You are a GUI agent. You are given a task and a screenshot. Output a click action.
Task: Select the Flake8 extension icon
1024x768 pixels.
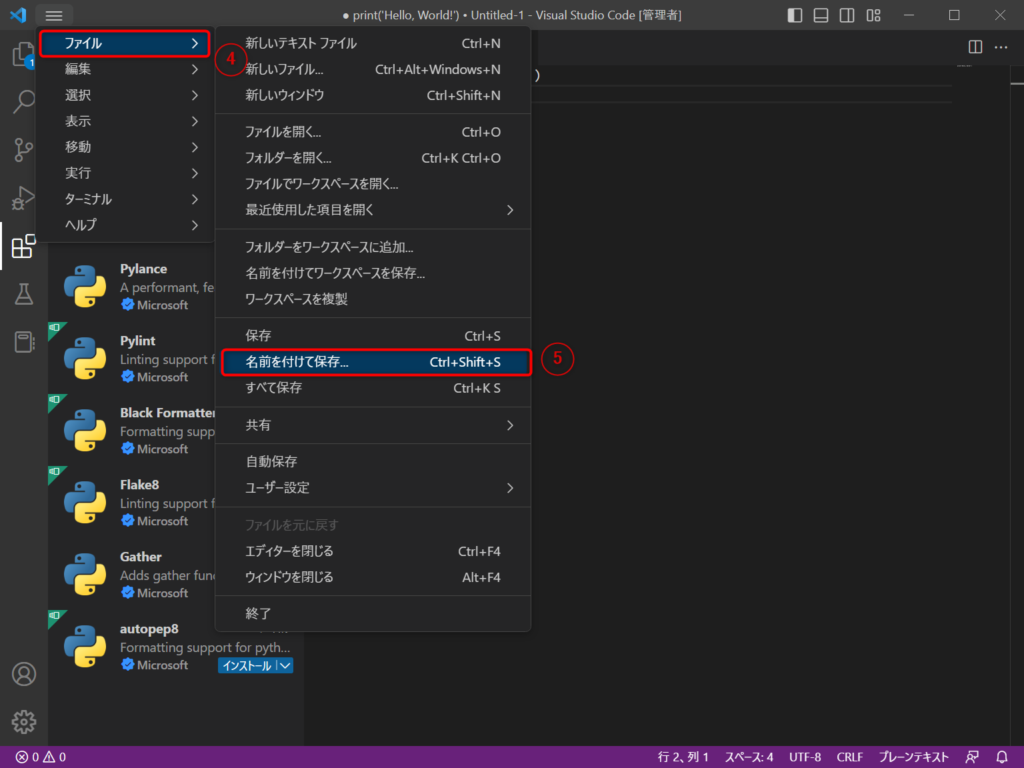85,502
